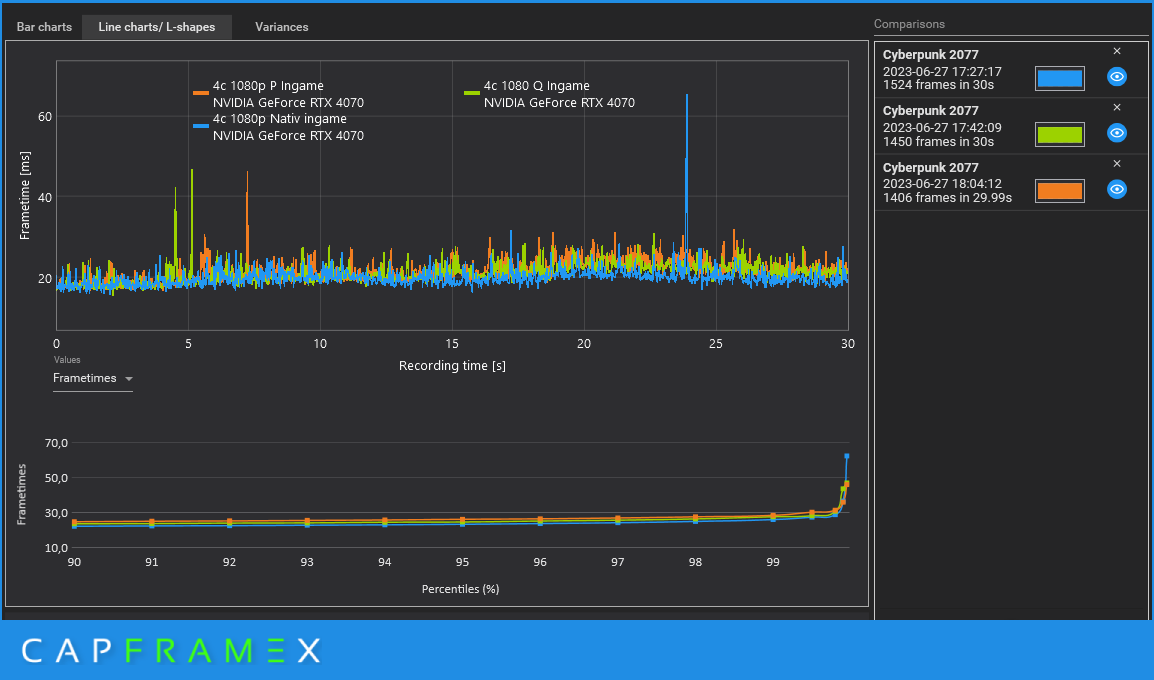
Task: Click the CapFrameX logo
Action: pyautogui.click(x=171, y=651)
